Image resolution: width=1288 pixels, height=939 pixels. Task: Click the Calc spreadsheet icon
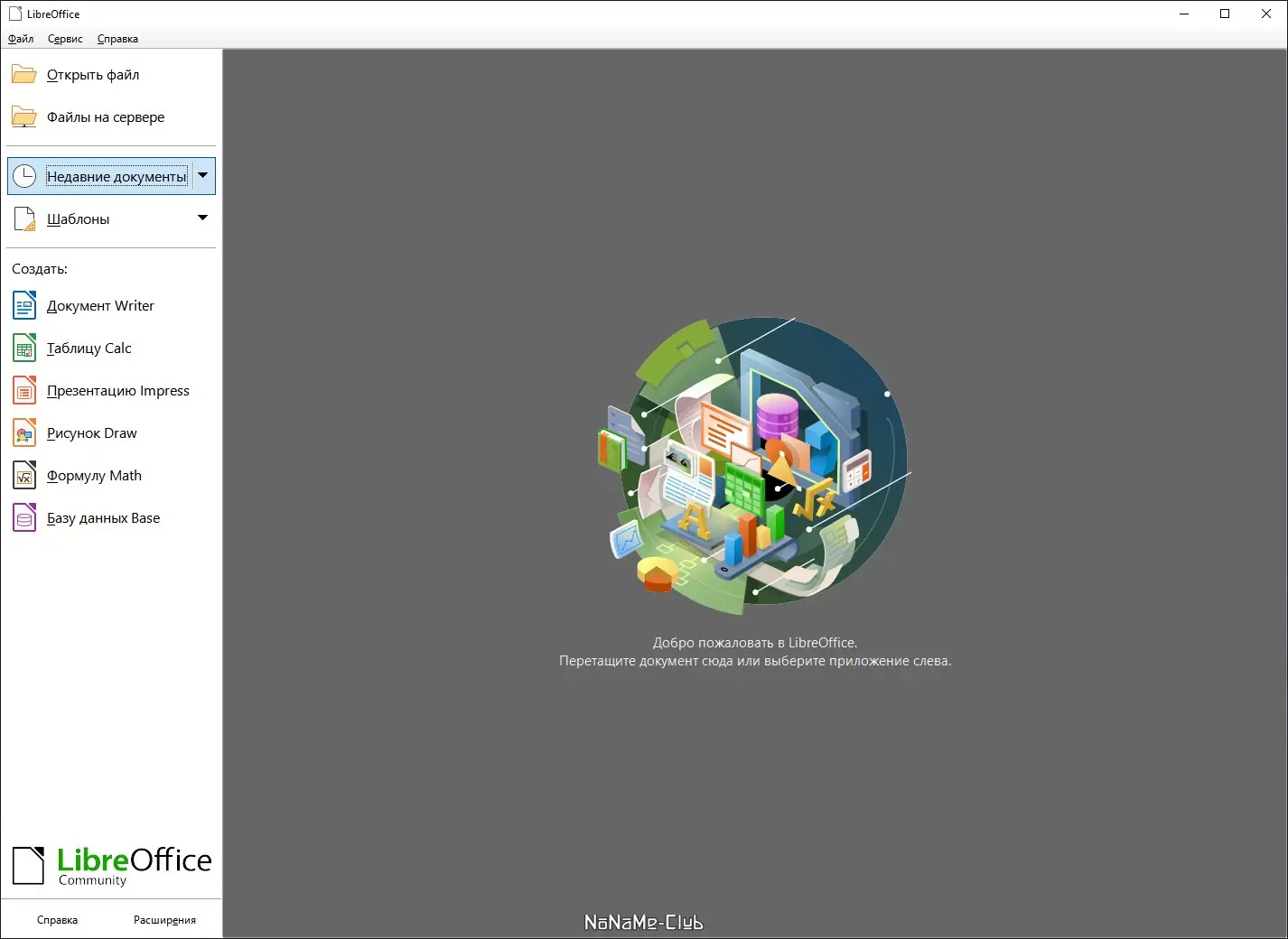tap(24, 349)
